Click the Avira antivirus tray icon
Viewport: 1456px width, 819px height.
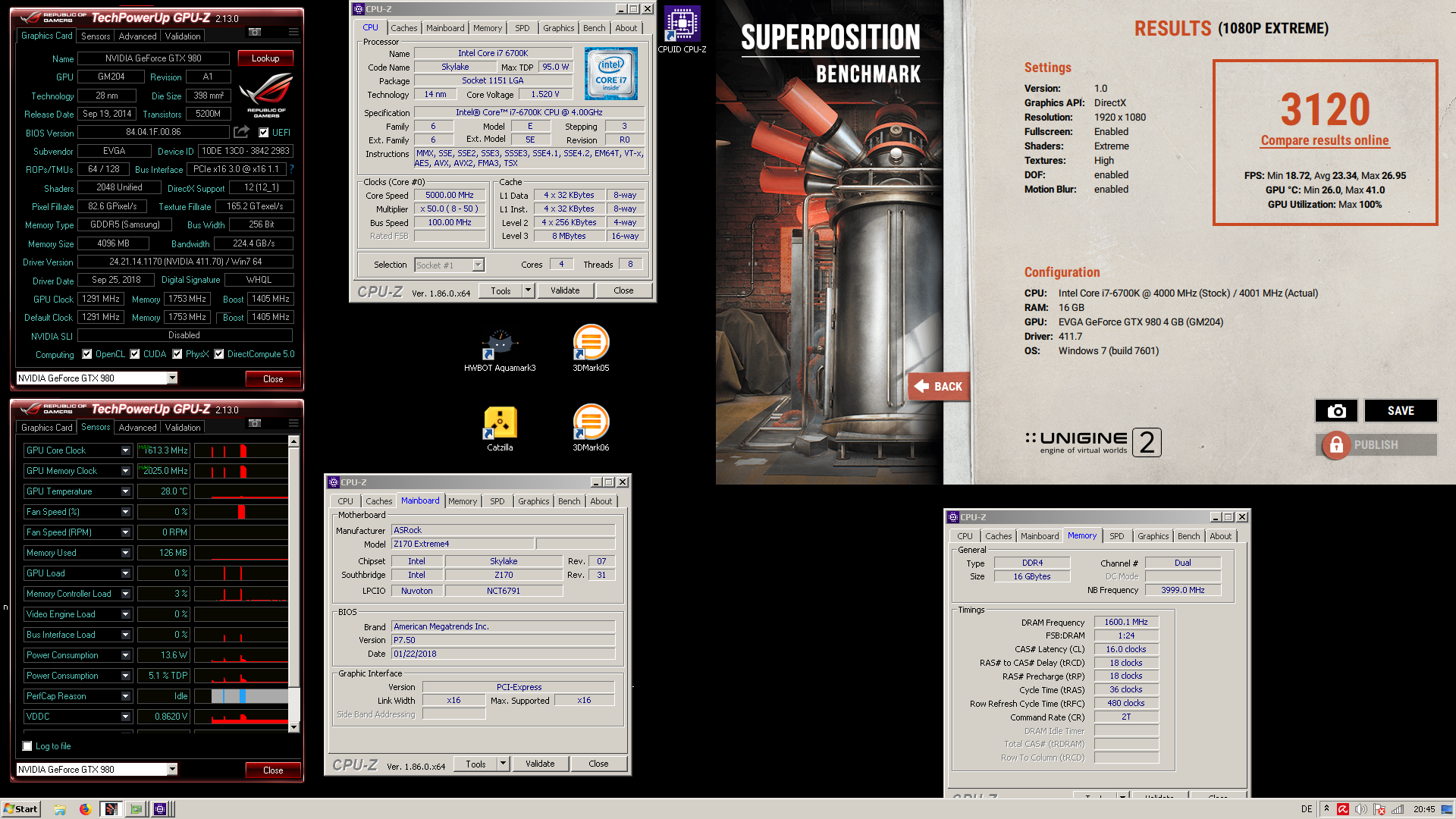pyautogui.click(x=1343, y=809)
